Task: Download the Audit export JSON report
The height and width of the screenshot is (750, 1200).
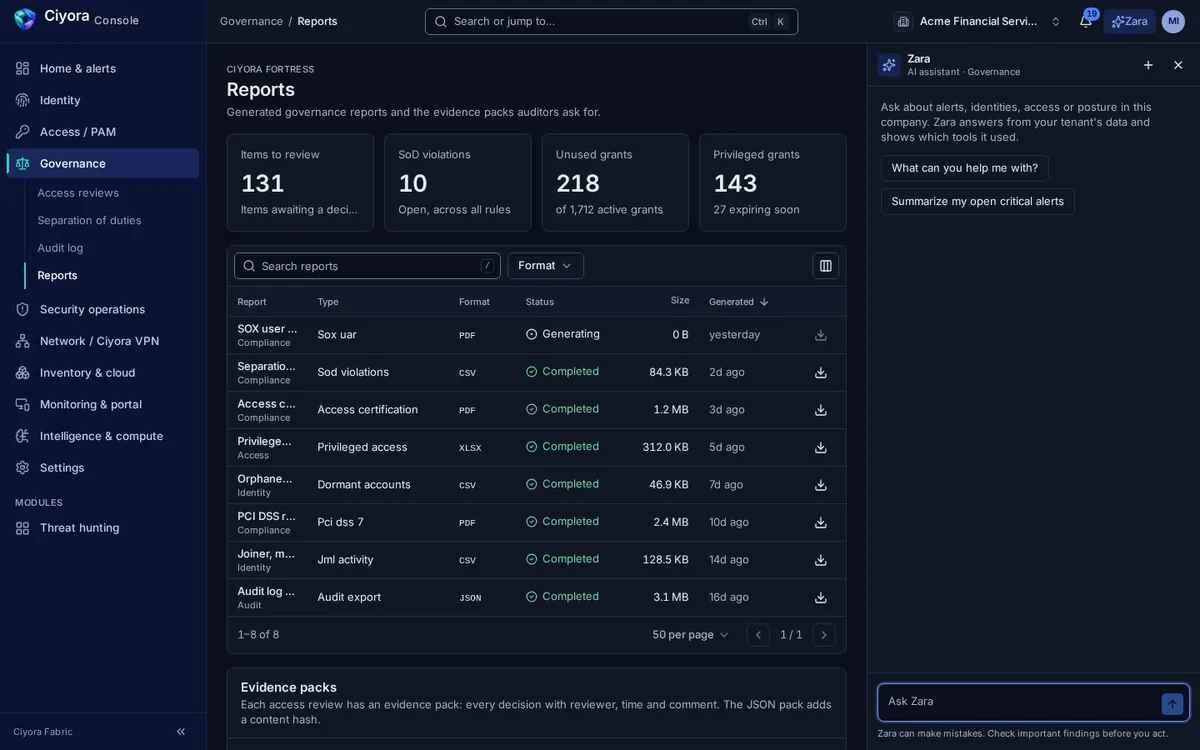Action: click(x=821, y=597)
